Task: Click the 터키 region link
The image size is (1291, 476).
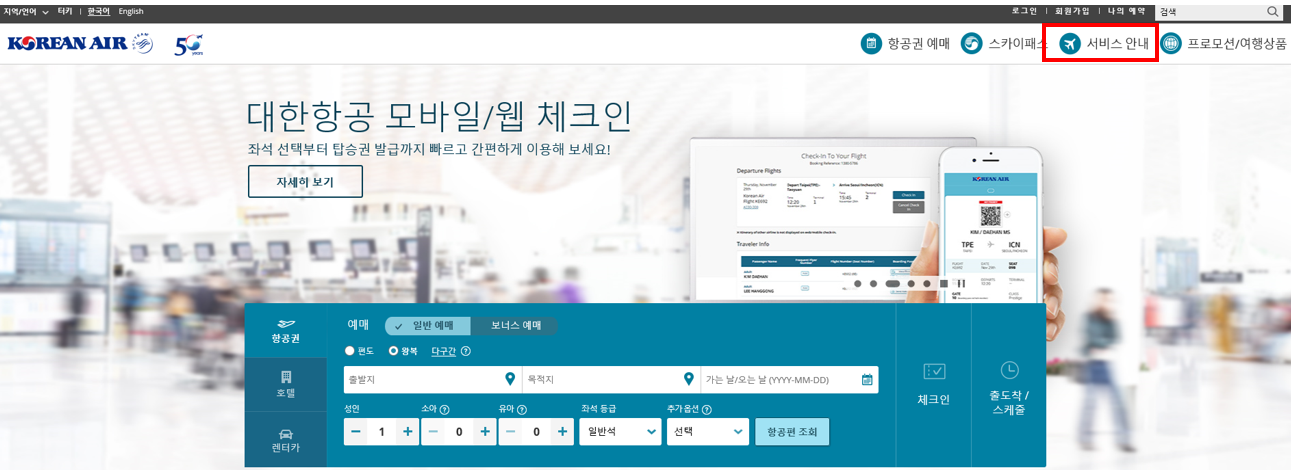Action: coord(65,11)
